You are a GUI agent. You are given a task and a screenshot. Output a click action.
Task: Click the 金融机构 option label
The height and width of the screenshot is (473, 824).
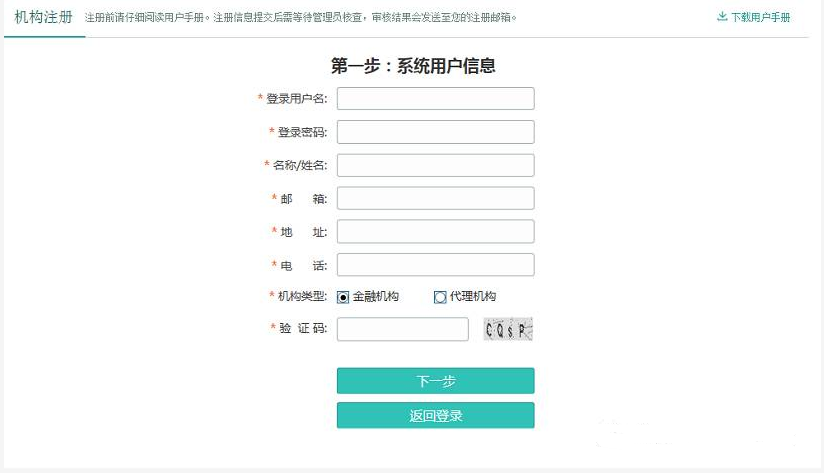[x=375, y=296]
